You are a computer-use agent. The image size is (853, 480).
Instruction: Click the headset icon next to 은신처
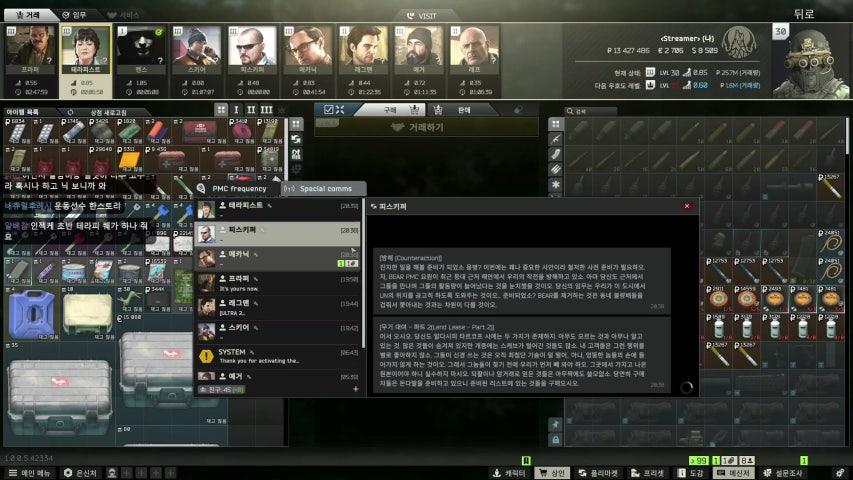pyautogui.click(x=112, y=473)
